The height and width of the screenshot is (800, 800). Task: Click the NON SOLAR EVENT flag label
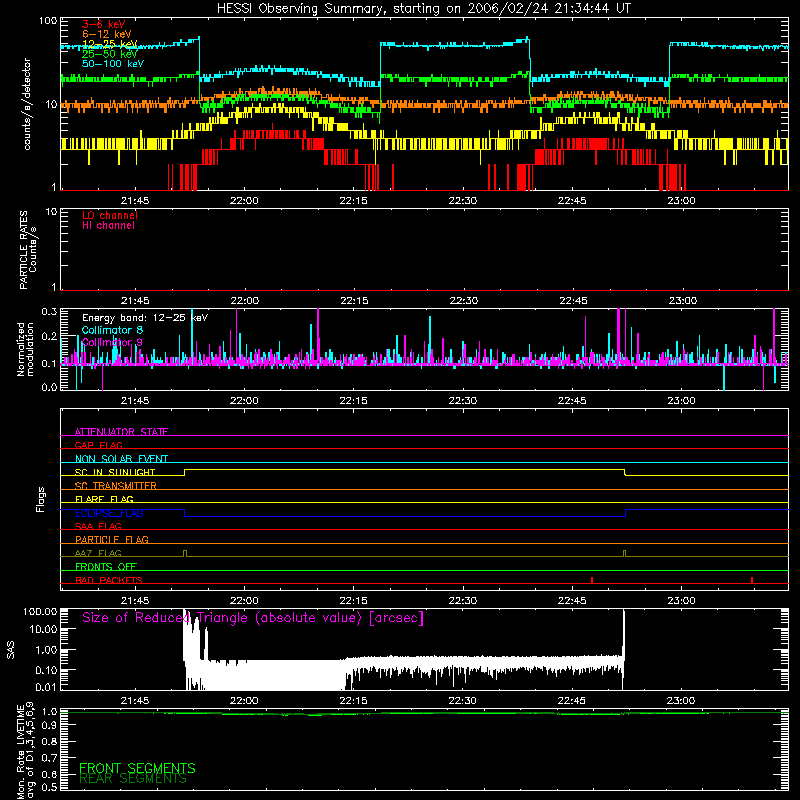click(121, 459)
